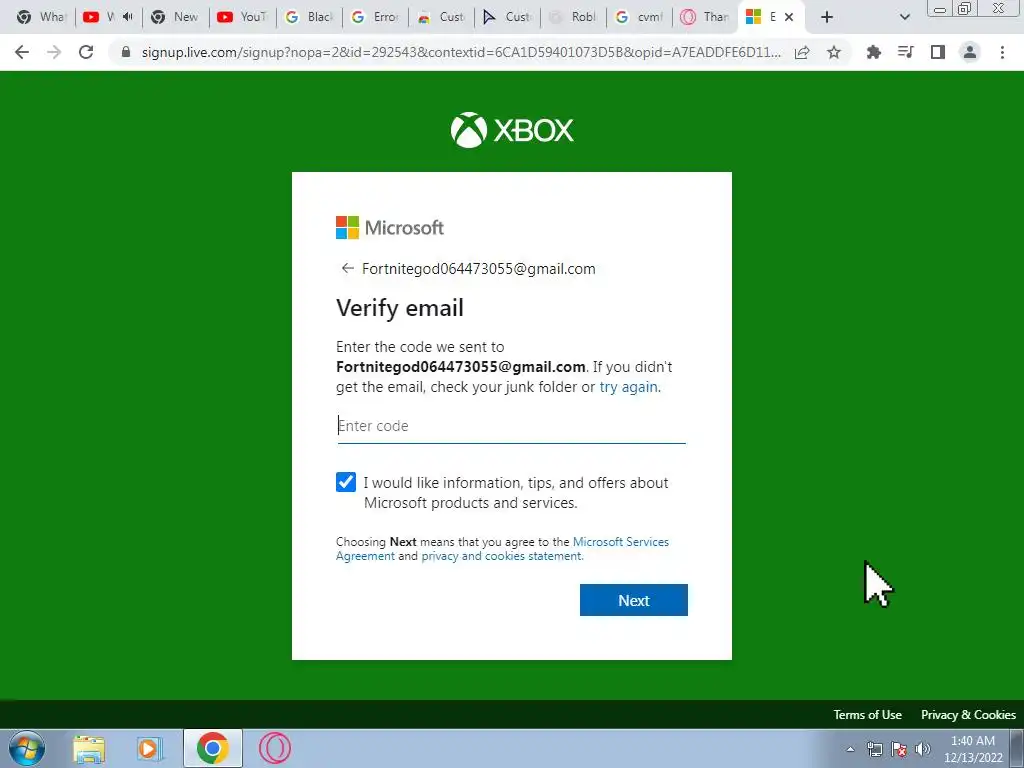Click the email address Fortnitegod064473055@gmail.com header
1024x768 pixels.
tap(479, 268)
